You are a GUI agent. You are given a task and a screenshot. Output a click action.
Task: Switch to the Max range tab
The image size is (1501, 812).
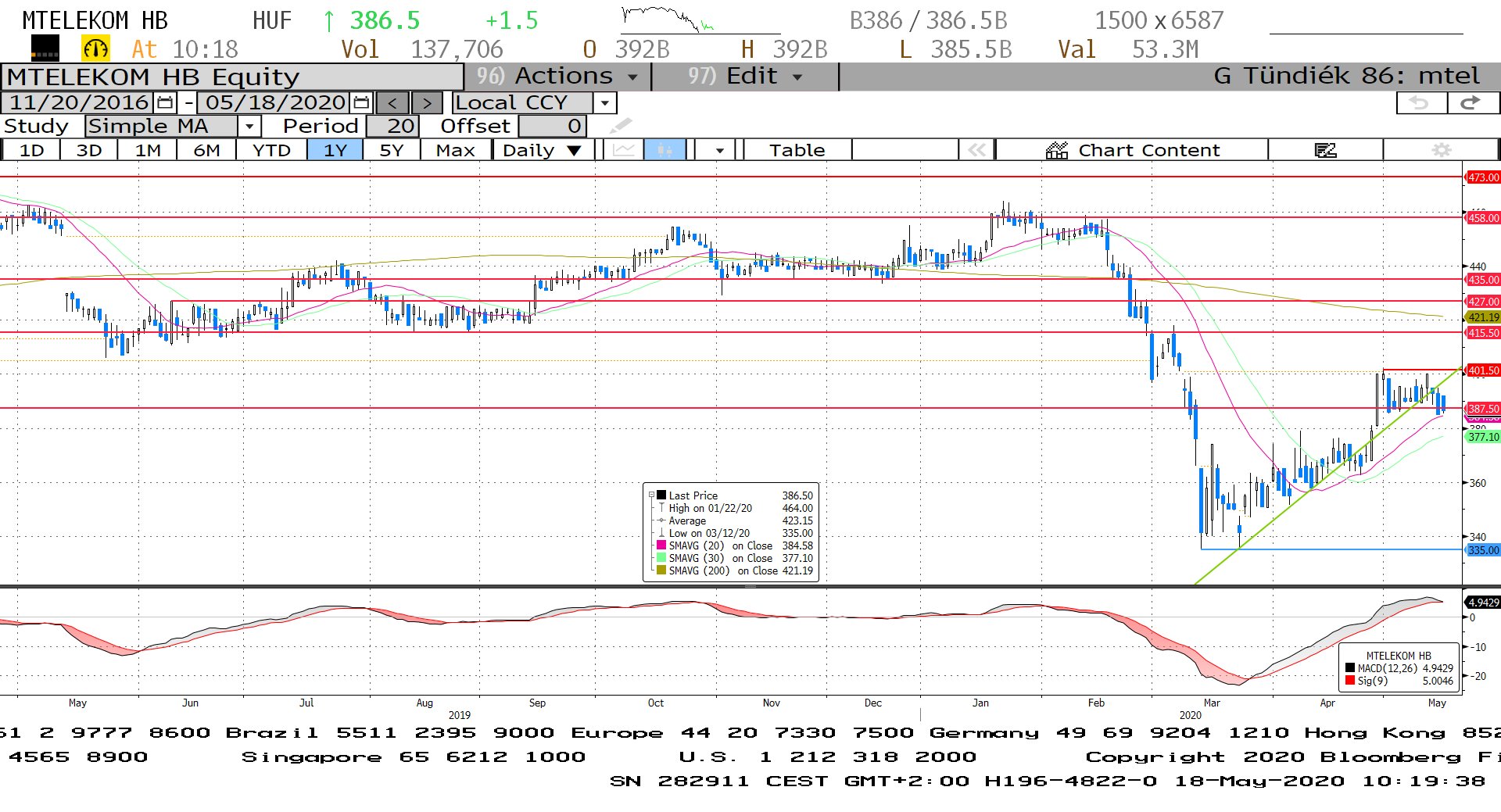[x=456, y=150]
